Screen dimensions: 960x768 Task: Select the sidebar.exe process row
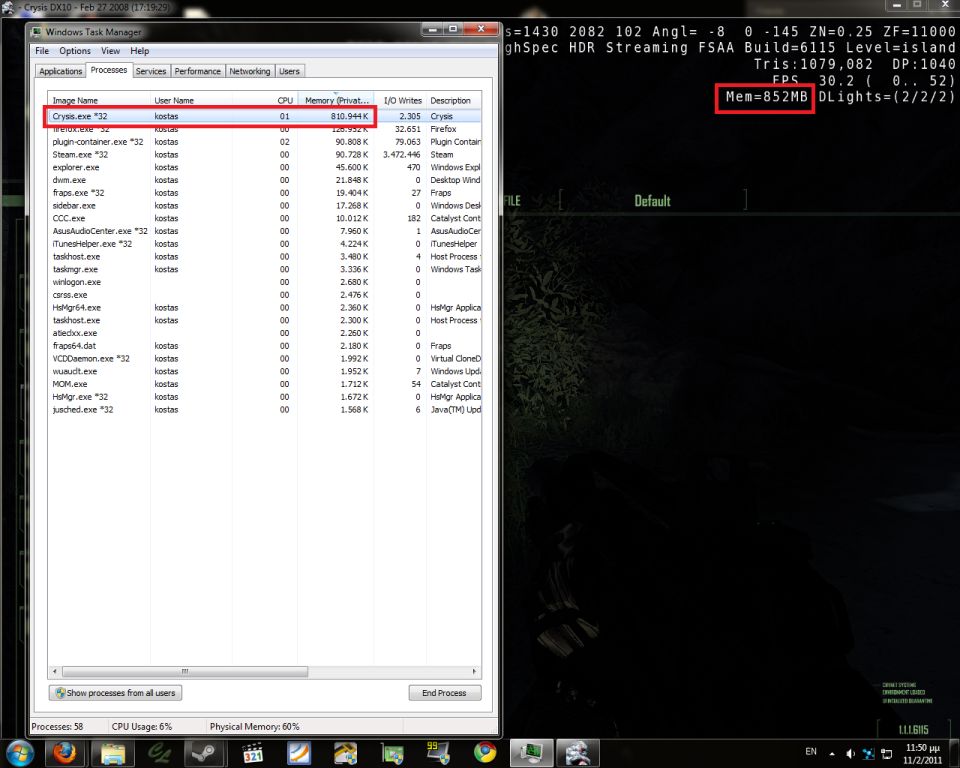tap(264, 205)
